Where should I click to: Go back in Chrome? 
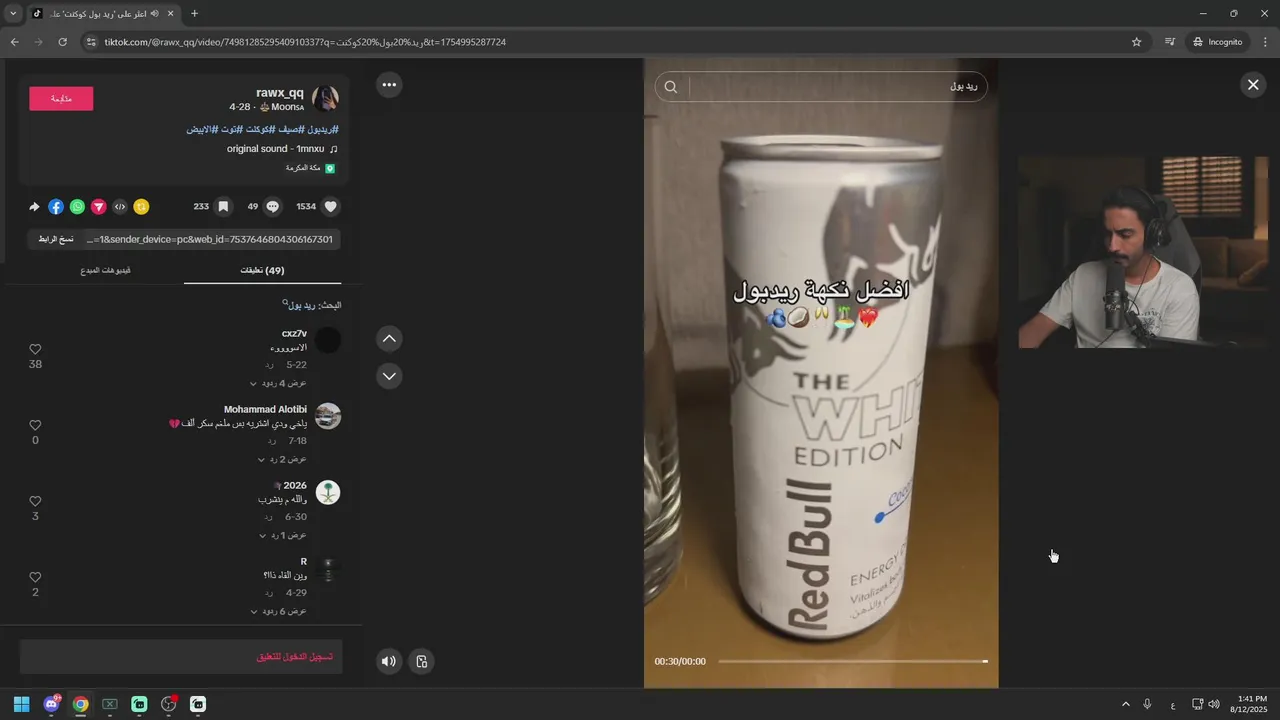14,42
